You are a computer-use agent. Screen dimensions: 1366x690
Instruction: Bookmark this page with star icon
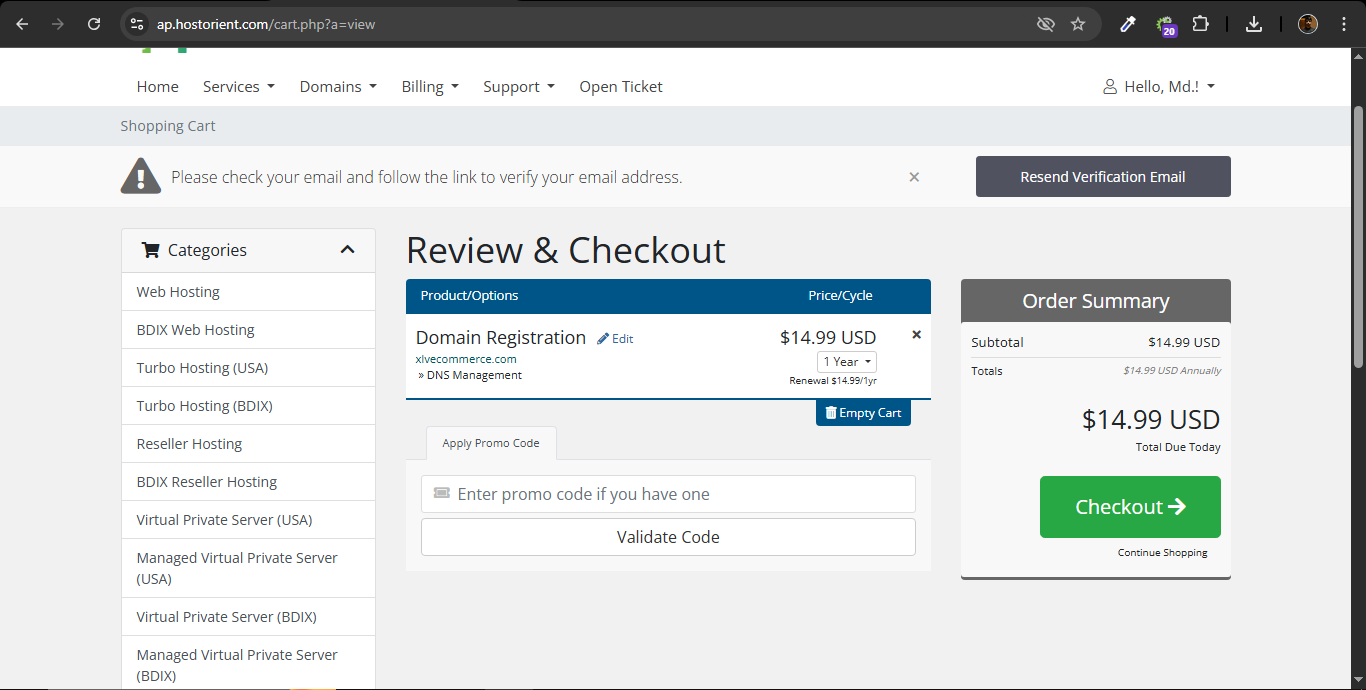[1078, 24]
